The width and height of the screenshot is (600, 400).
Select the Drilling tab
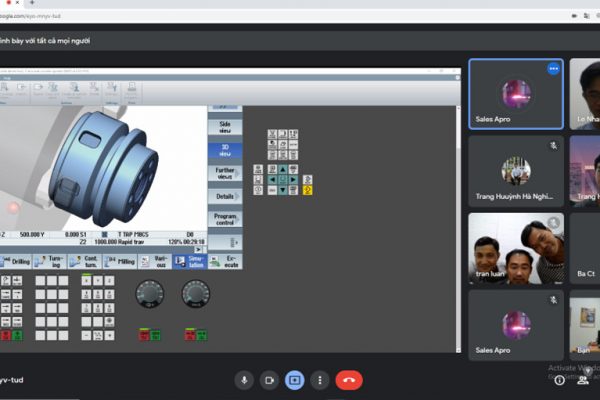pyautogui.click(x=16, y=262)
